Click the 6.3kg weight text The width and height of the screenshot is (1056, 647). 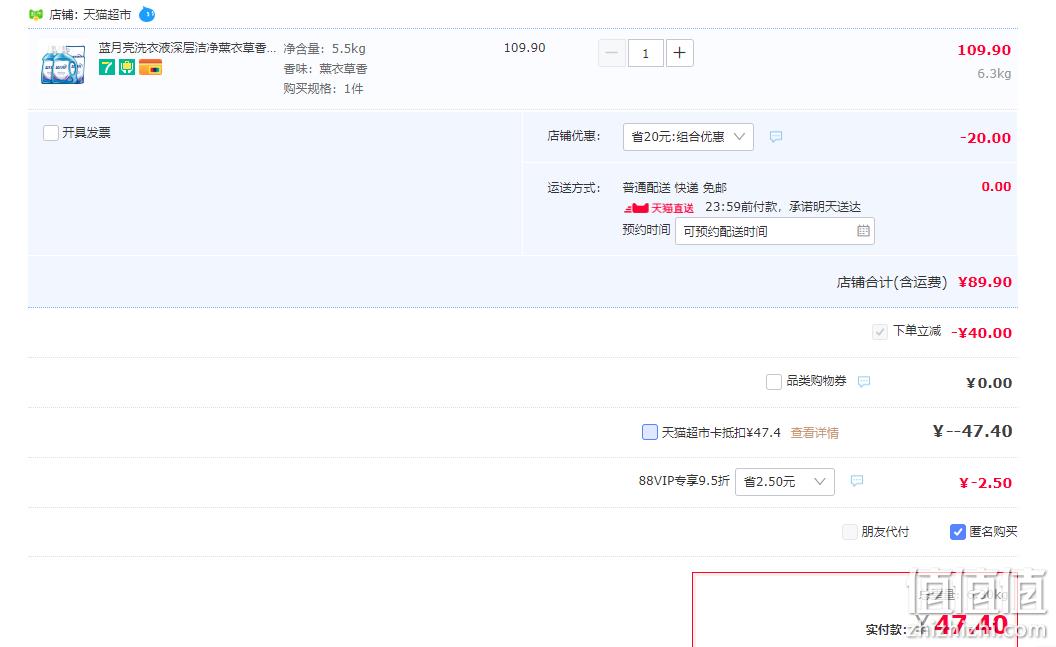tap(994, 73)
